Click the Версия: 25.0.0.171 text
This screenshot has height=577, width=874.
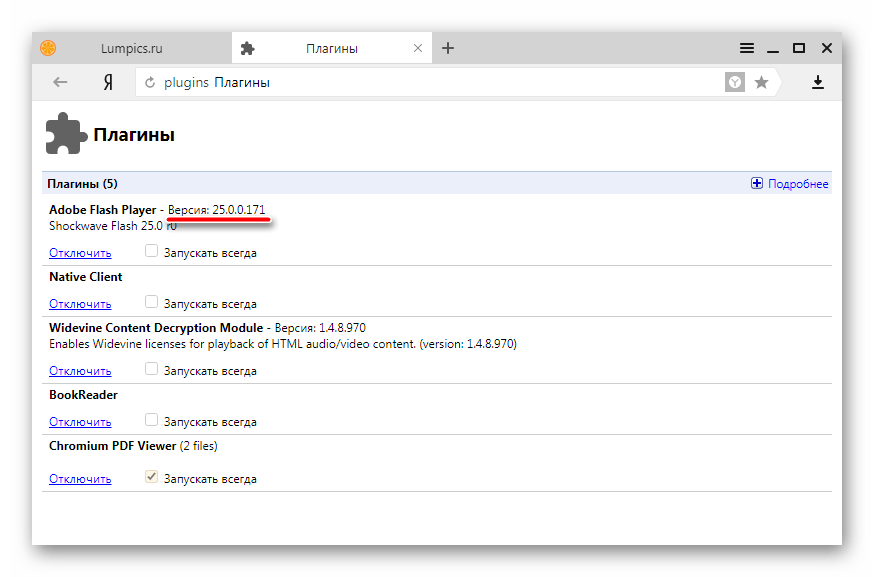[x=216, y=210]
